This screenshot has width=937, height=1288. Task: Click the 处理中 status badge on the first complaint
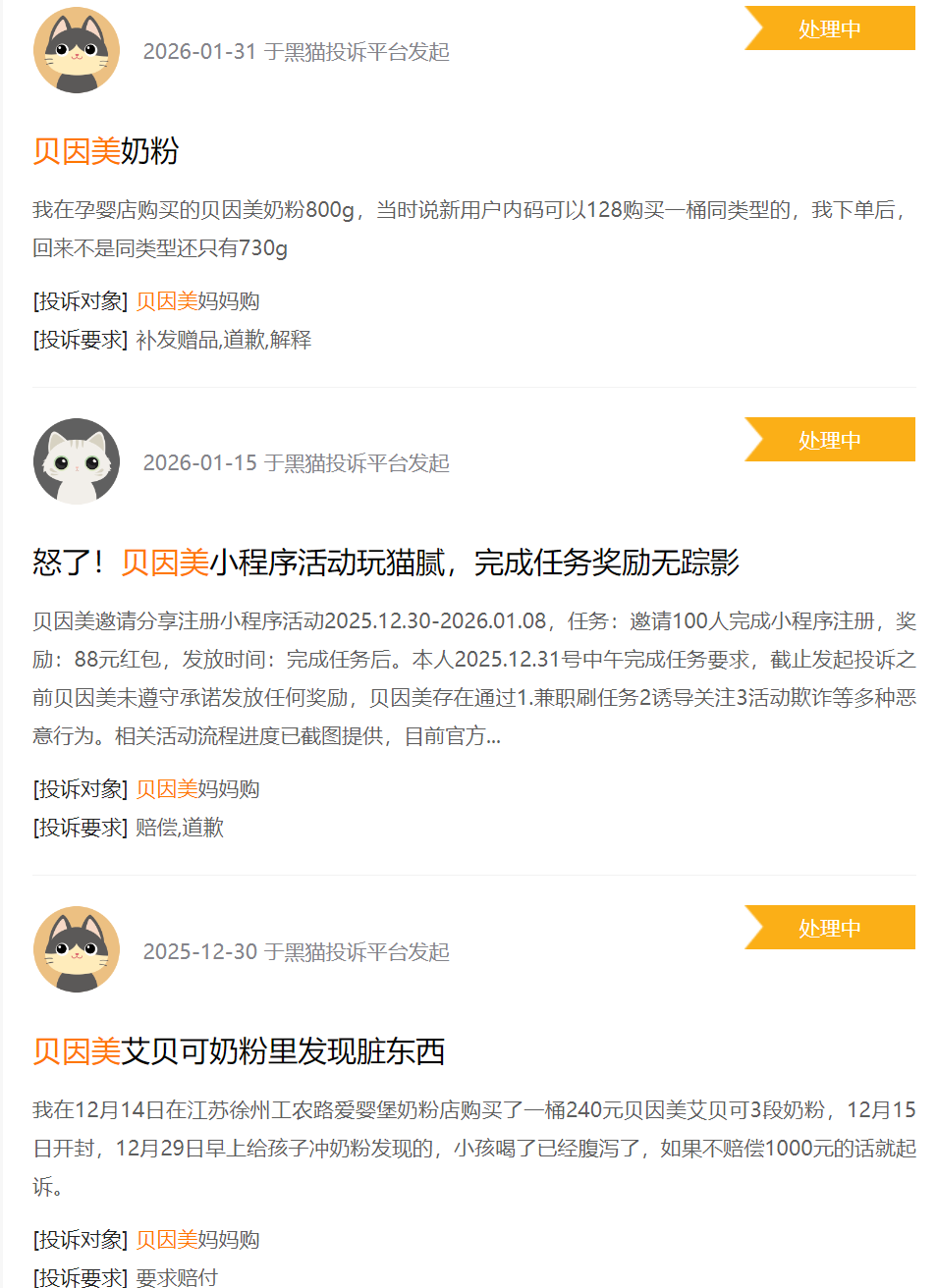click(x=830, y=28)
